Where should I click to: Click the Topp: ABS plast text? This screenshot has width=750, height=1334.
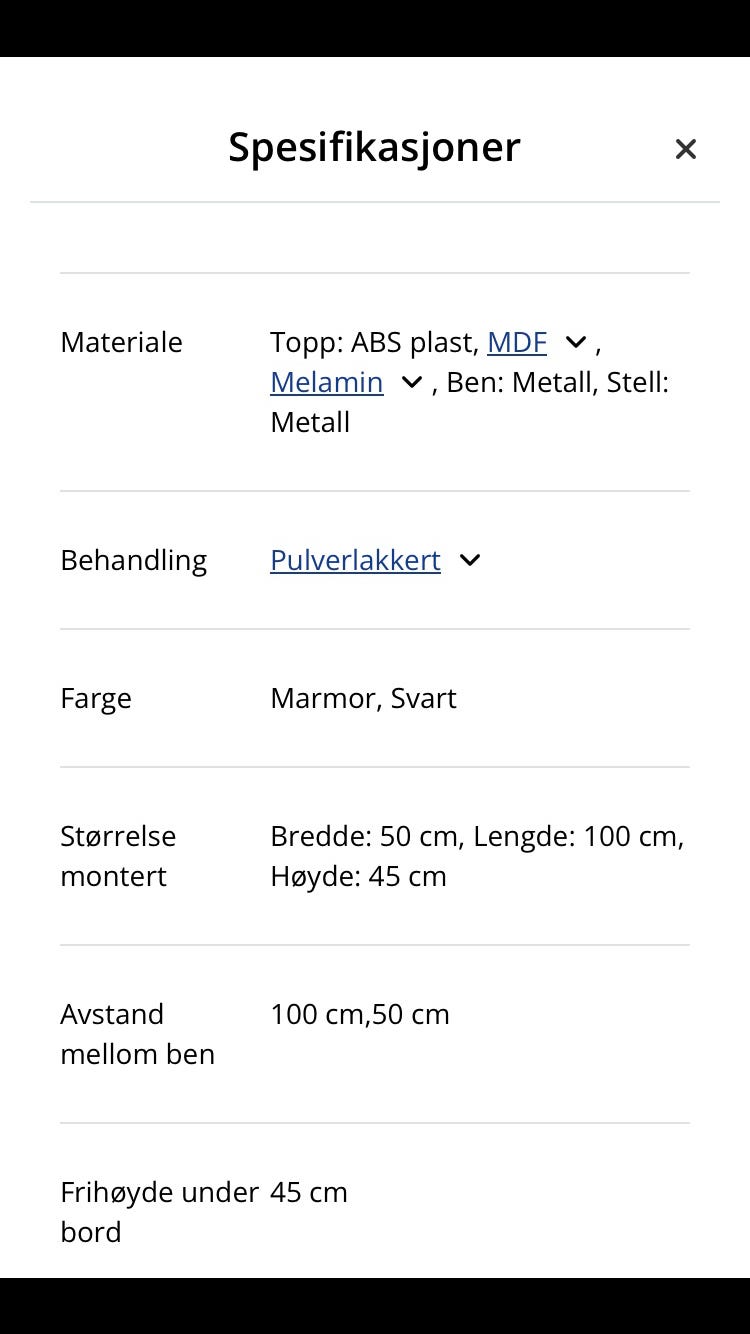tap(372, 343)
